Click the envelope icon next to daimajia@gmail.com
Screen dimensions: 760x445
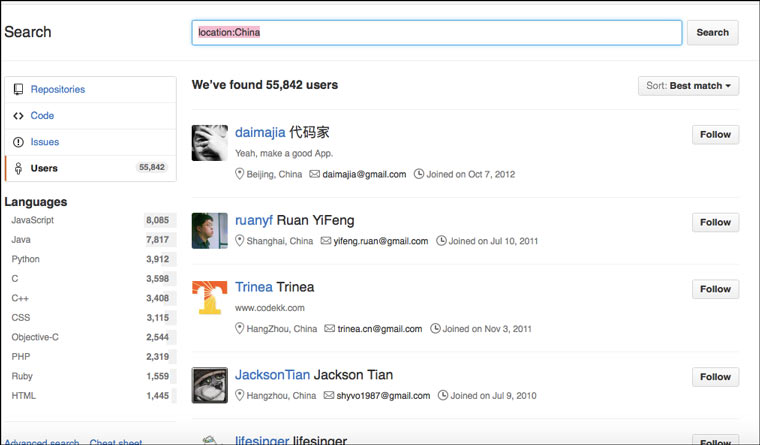coord(314,174)
